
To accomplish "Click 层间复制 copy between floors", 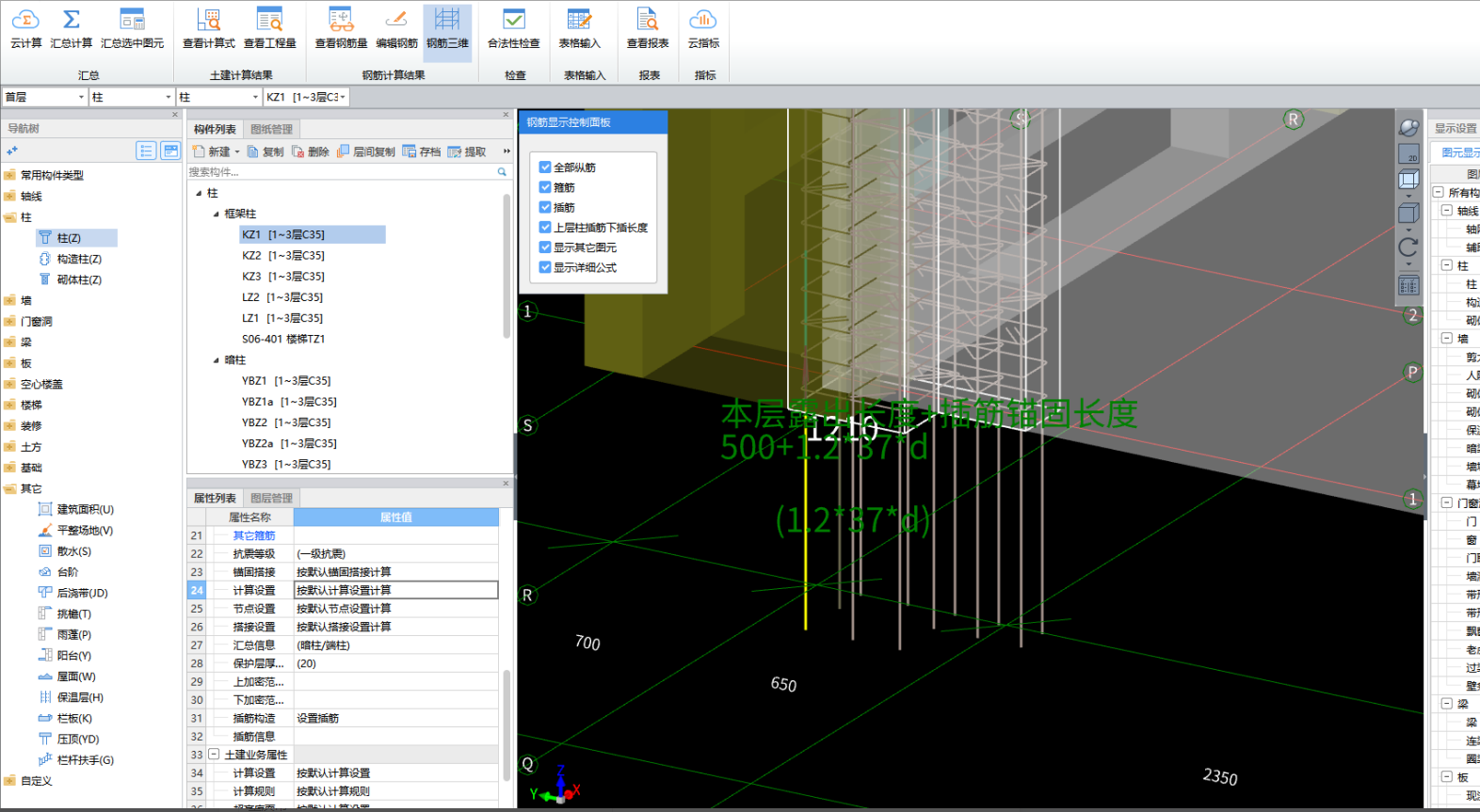I will point(366,151).
